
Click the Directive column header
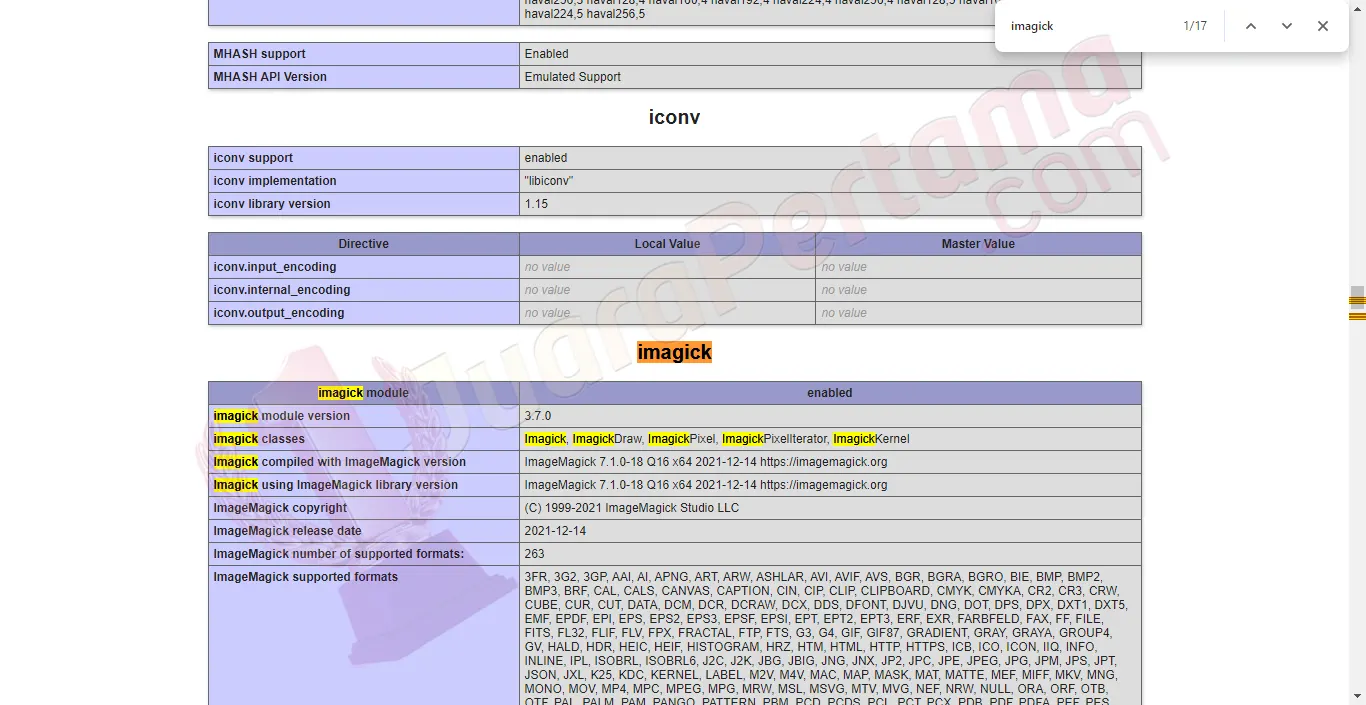(363, 243)
